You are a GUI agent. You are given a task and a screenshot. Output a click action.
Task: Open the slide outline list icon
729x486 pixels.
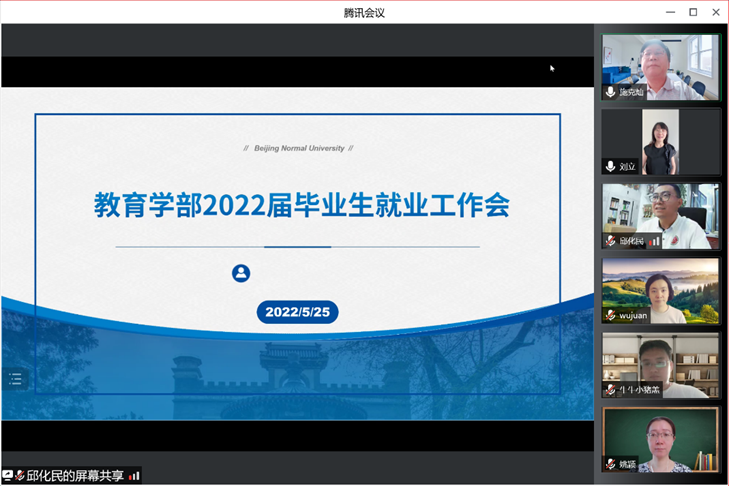coord(15,378)
